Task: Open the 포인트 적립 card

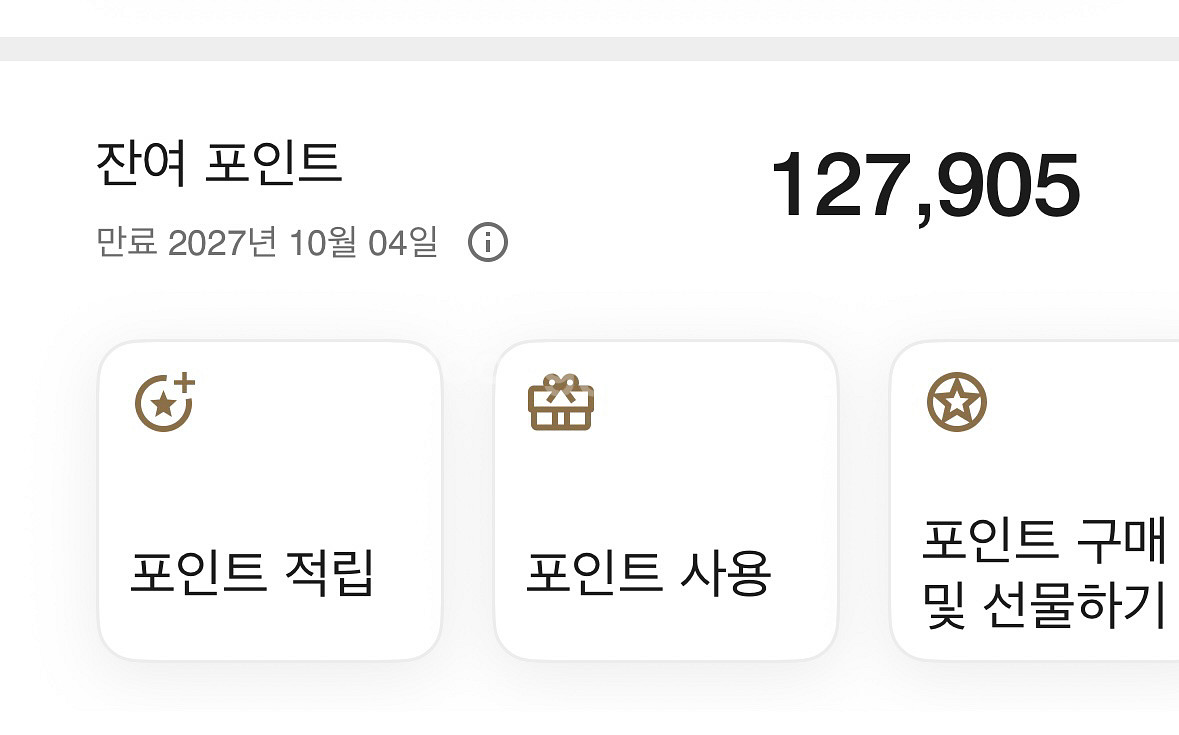Action: 270,500
